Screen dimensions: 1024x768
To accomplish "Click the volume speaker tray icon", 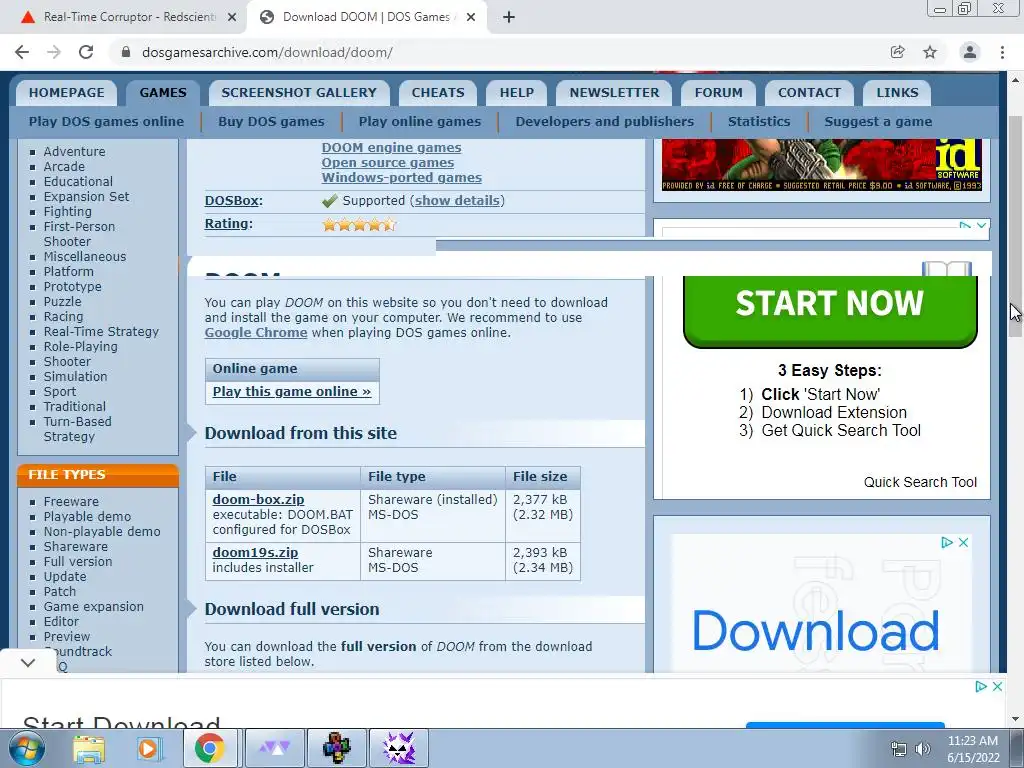I will coord(923,749).
